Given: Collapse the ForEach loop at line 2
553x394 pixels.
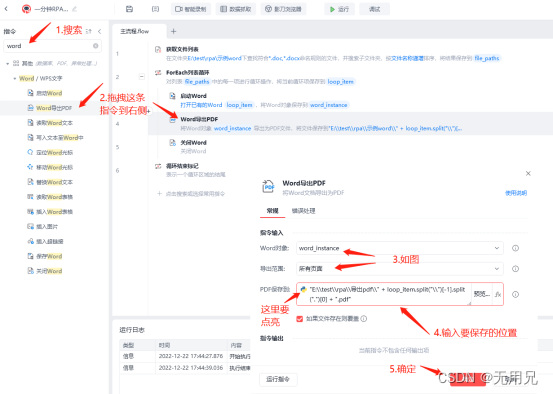Looking at the screenshot, I should click(x=141, y=77).
